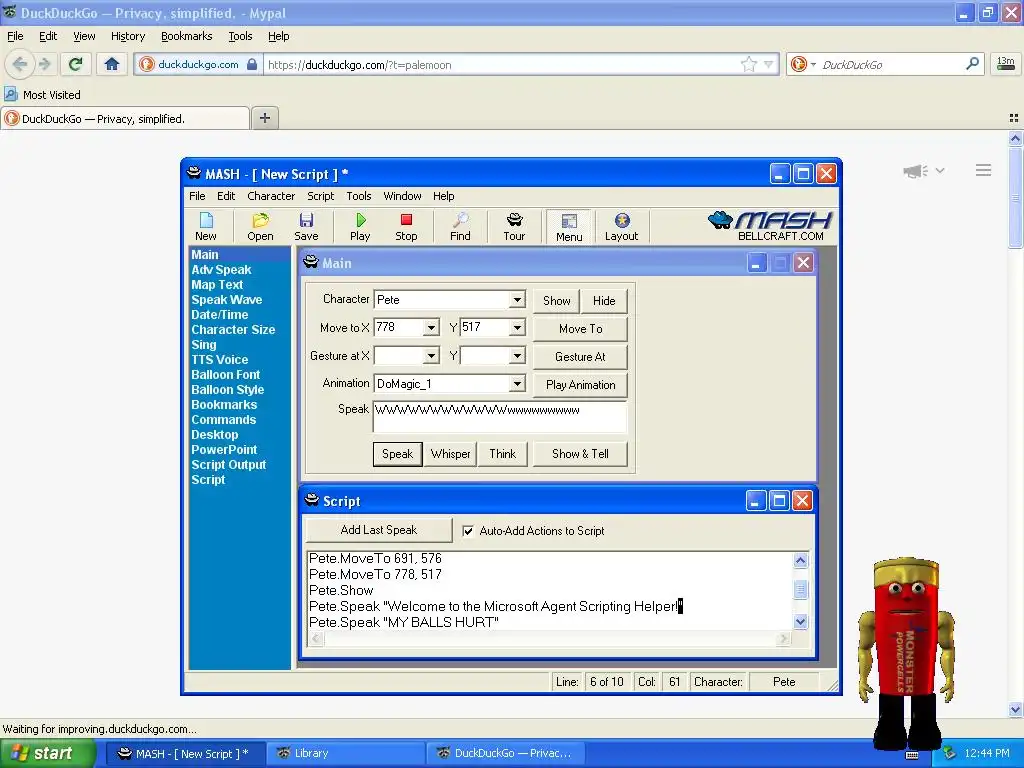
Task: Open a script with the Open toolbar icon
Action: (x=260, y=226)
